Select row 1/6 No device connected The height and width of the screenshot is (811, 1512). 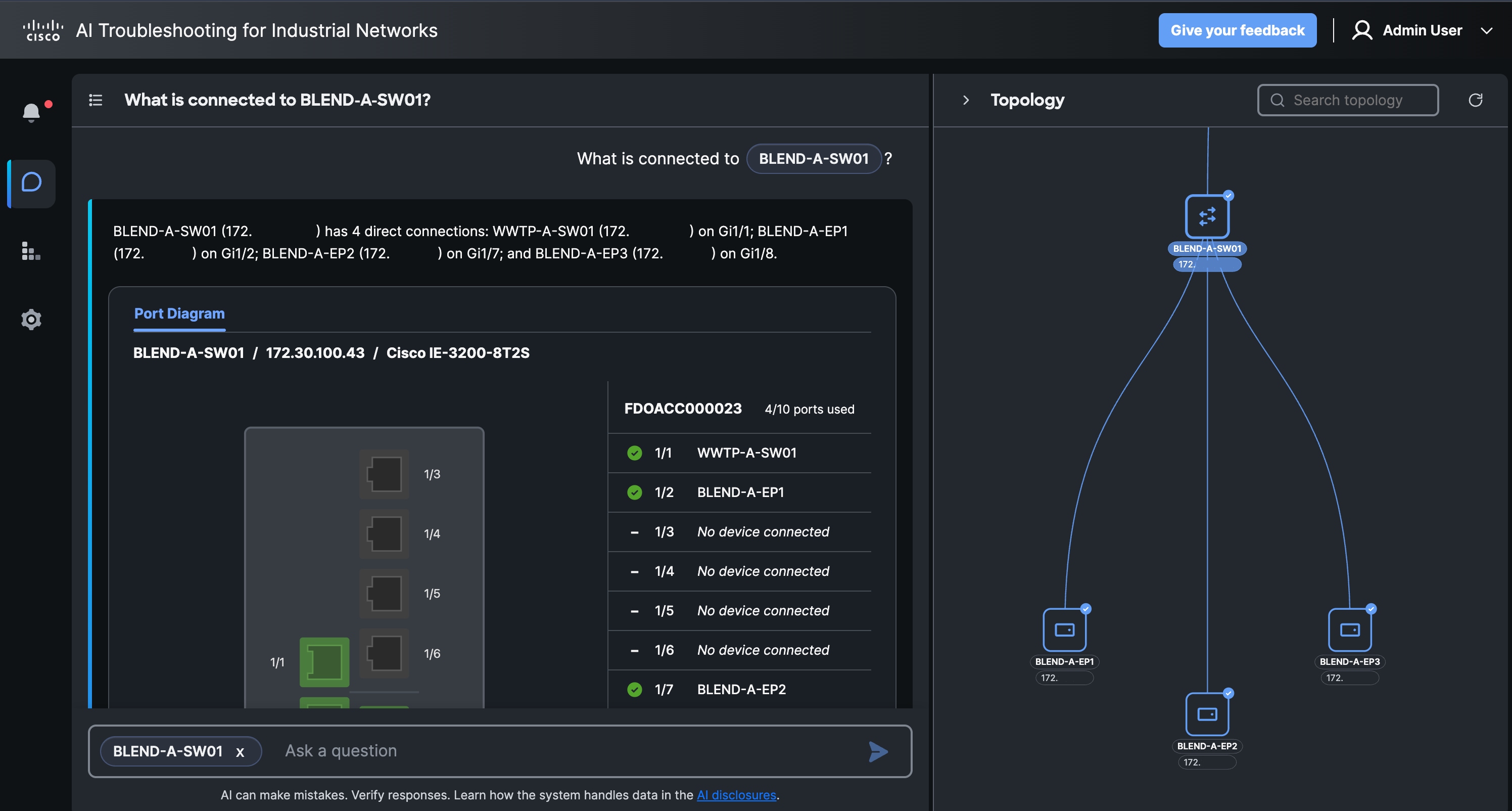[x=739, y=650]
